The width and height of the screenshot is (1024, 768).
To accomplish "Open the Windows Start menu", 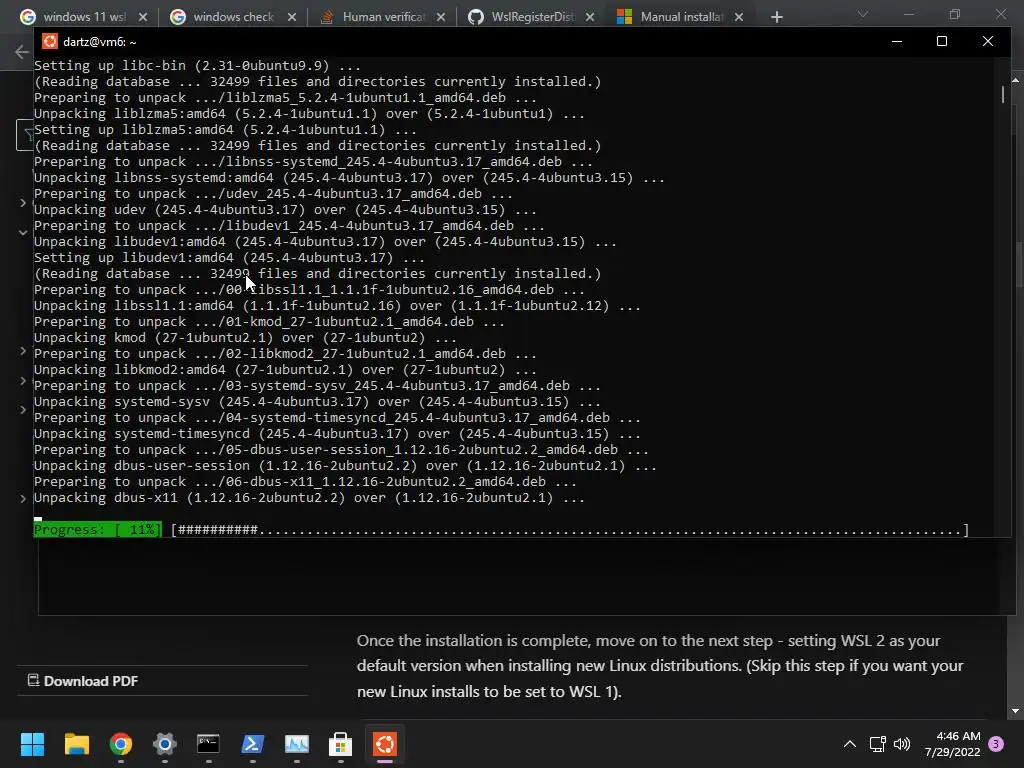I will pyautogui.click(x=32, y=744).
